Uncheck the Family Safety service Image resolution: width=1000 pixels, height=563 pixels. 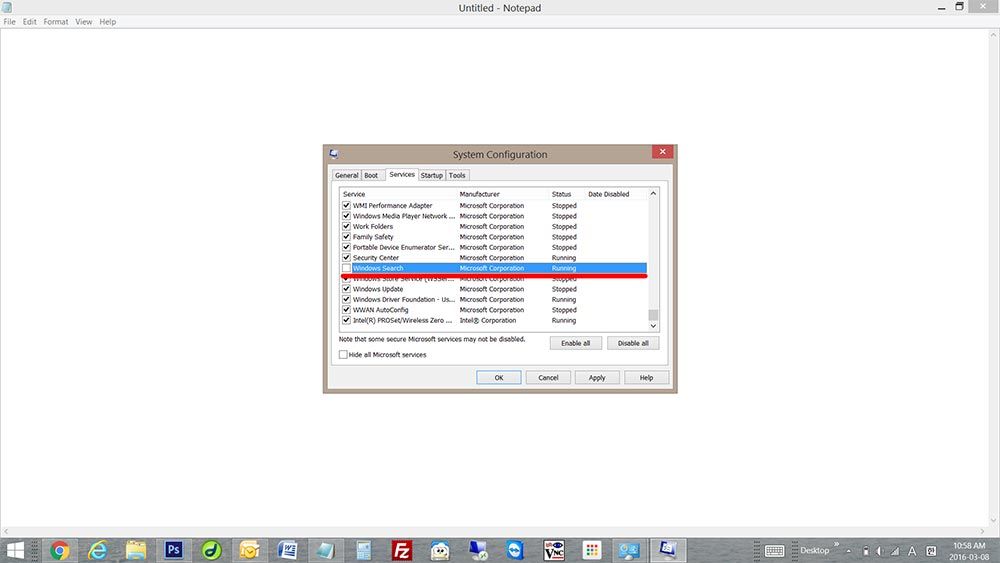click(346, 237)
